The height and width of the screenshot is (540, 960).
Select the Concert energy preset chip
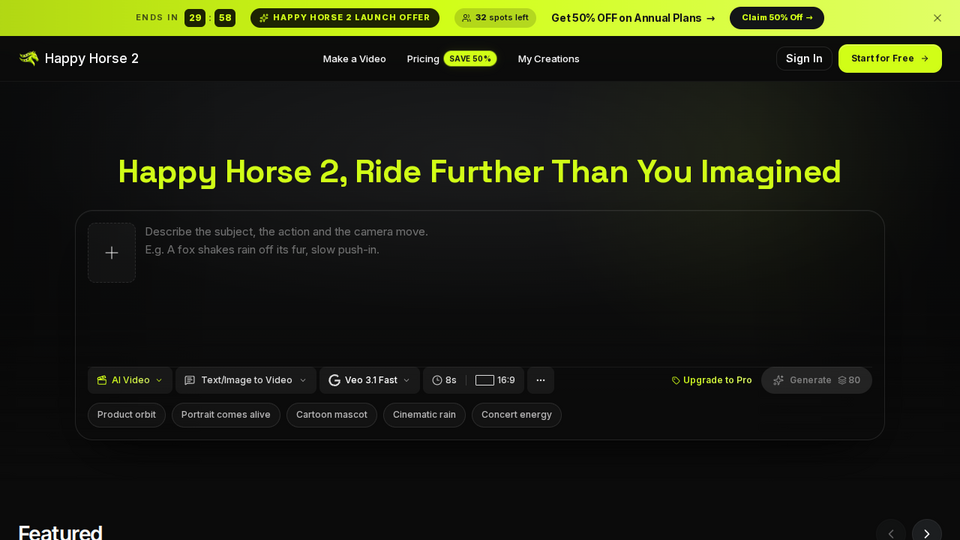click(x=517, y=414)
